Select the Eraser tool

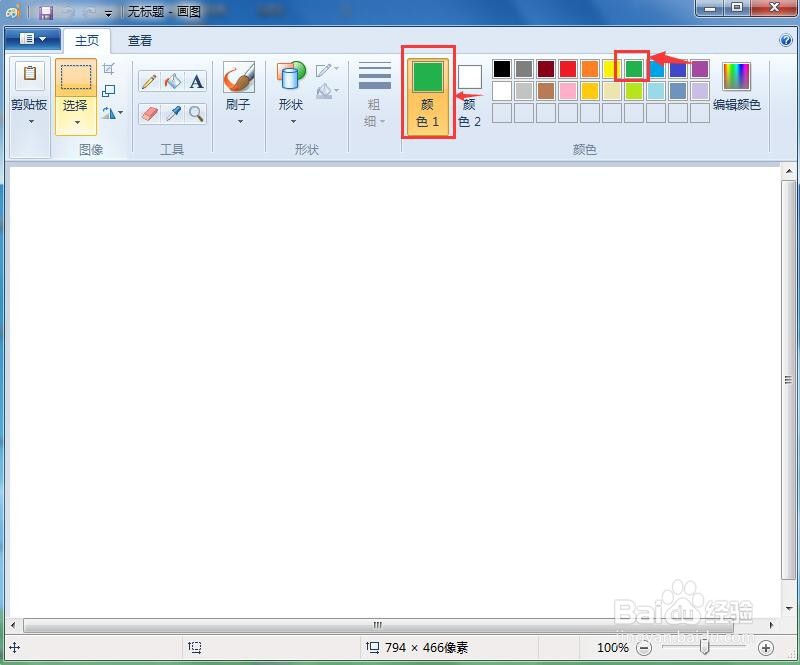coord(149,113)
